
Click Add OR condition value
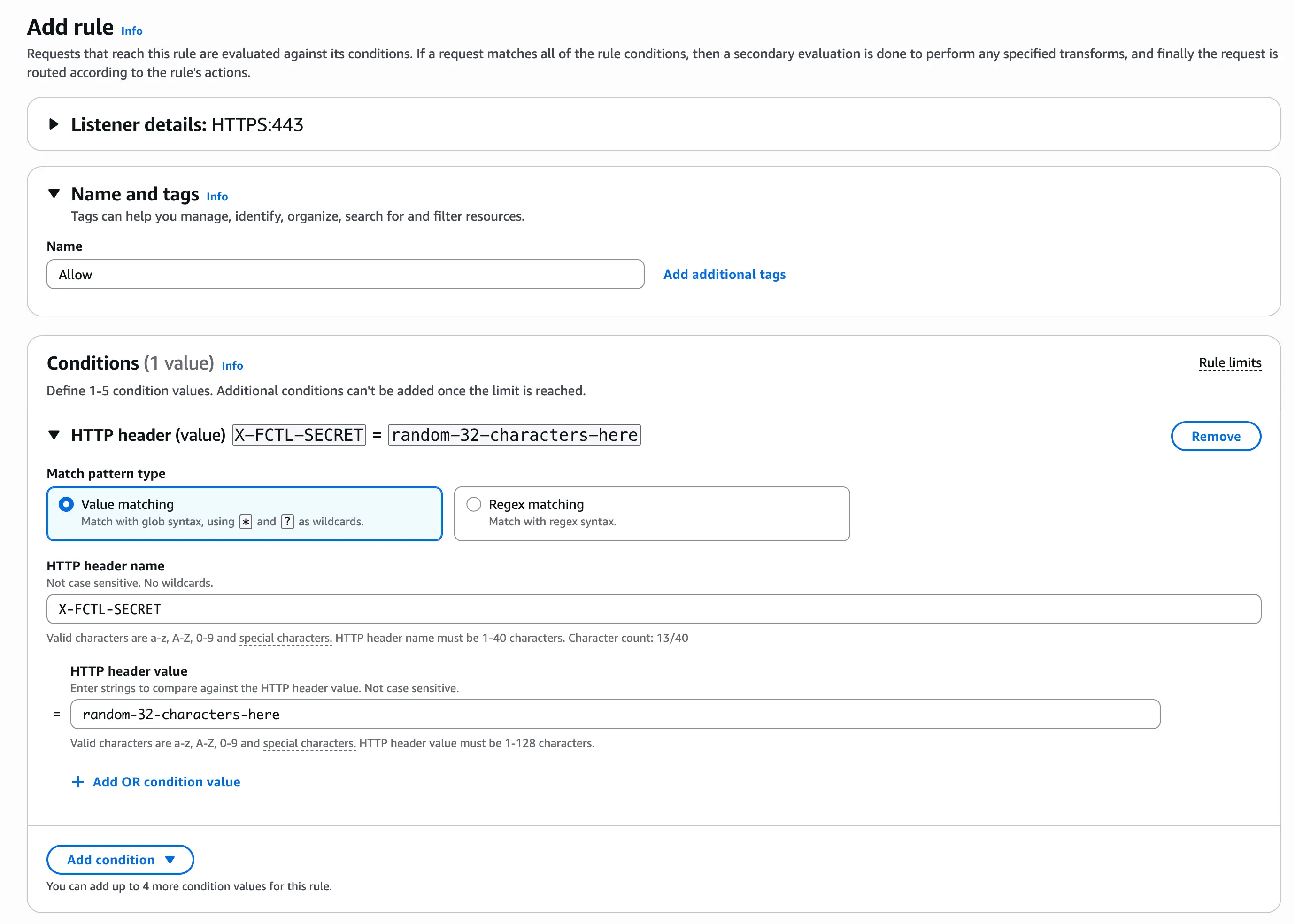pos(166,781)
